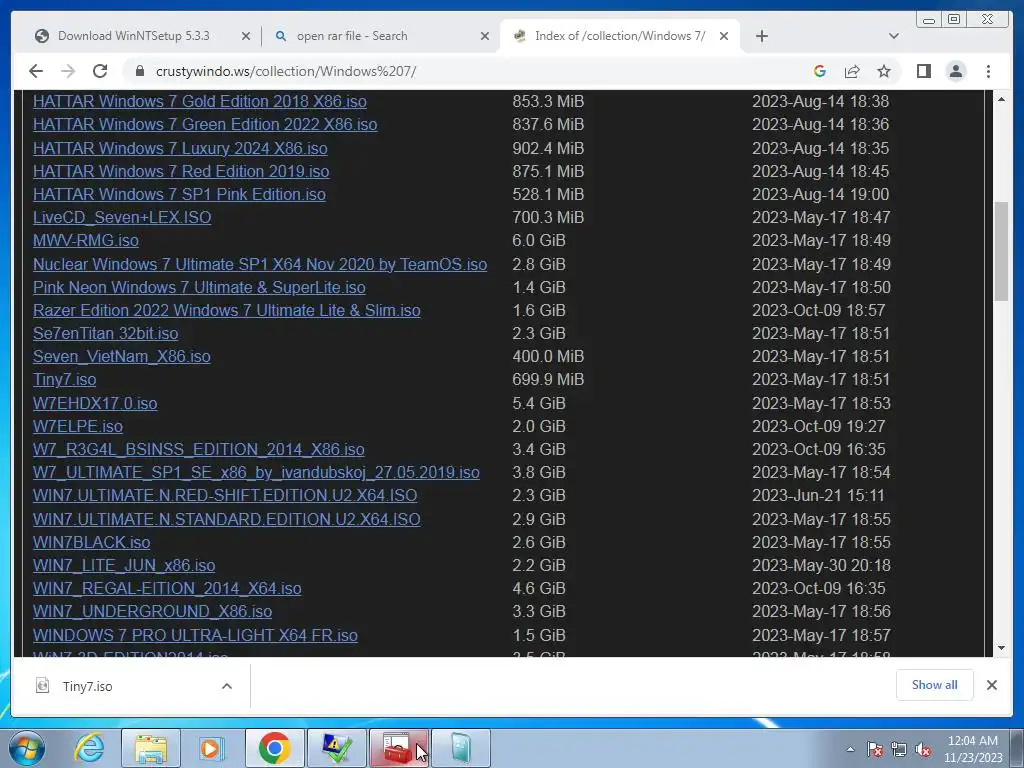1024x768 pixels.
Task: Bookmark this page with the star
Action: (x=884, y=71)
